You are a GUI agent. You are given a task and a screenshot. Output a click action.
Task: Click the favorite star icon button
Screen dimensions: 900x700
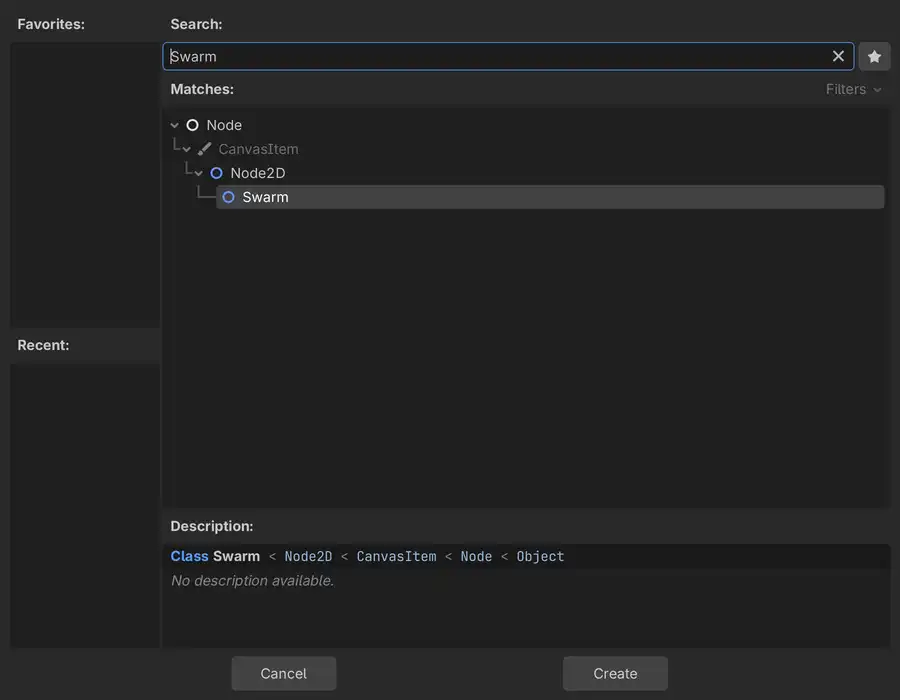coord(874,56)
